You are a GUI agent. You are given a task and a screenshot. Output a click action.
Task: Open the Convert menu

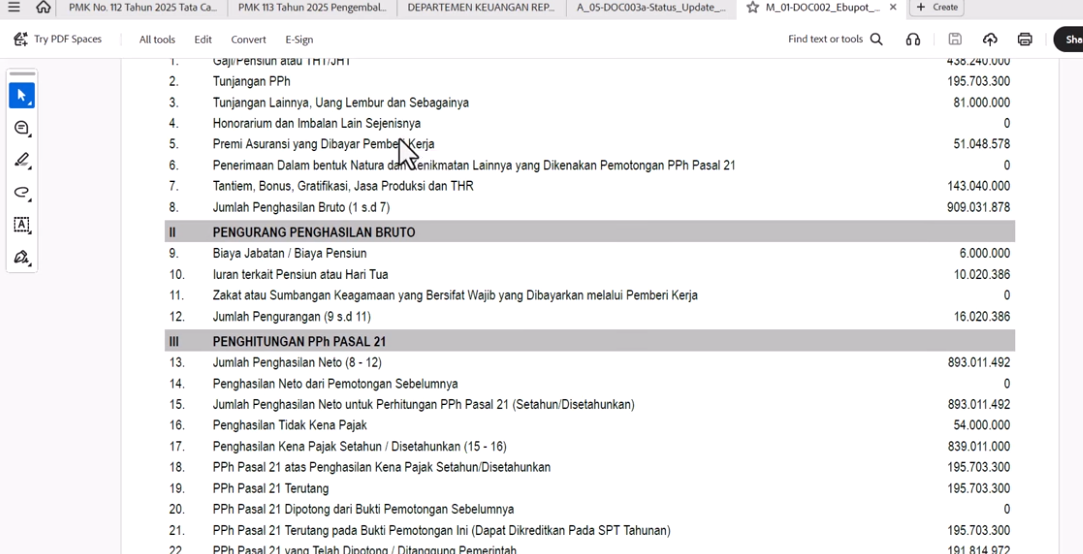(248, 39)
